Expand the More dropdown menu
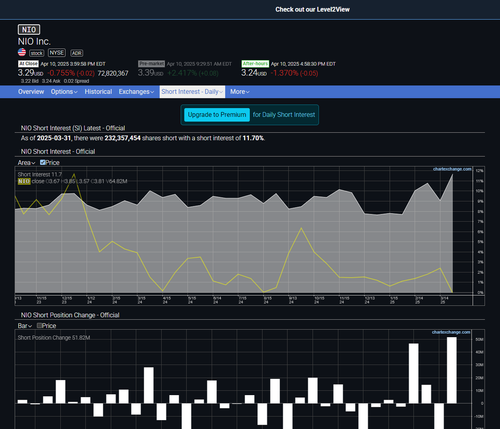 click(x=240, y=92)
